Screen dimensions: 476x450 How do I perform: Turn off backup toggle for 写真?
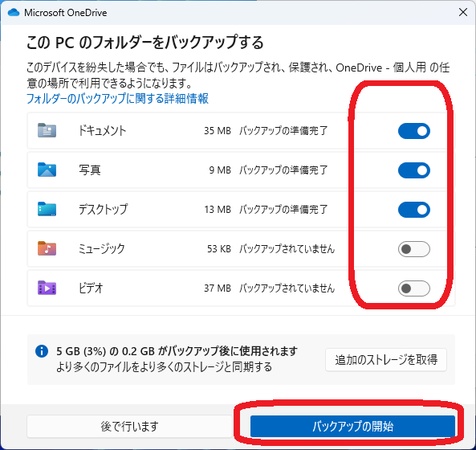[x=414, y=170]
